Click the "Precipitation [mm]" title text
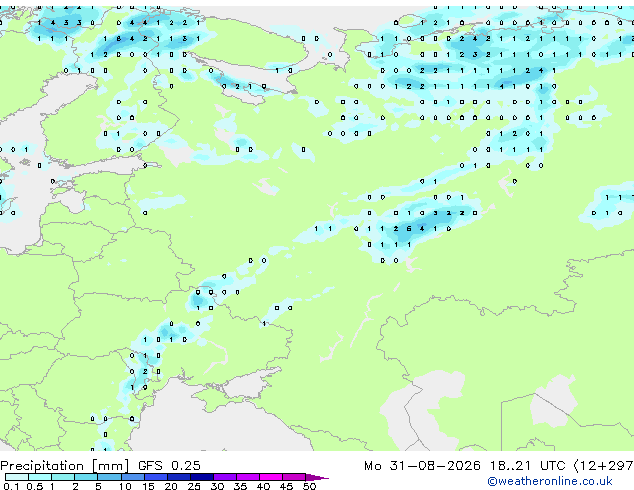The width and height of the screenshot is (634, 490). 64,466
